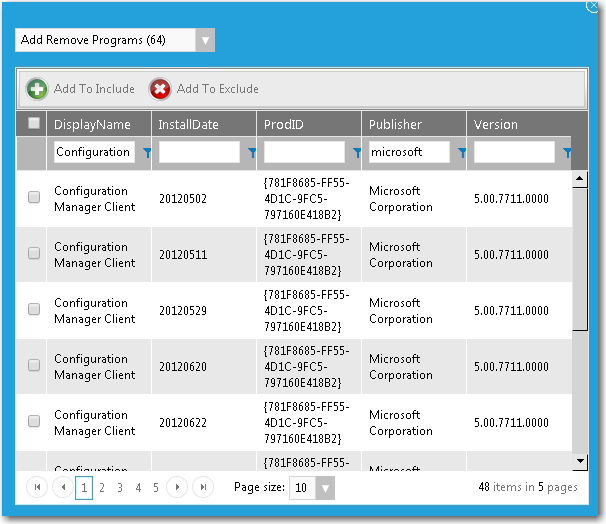Click the red Add To Exclude icon
Viewport: 606px width, 524px height.
pos(160,89)
